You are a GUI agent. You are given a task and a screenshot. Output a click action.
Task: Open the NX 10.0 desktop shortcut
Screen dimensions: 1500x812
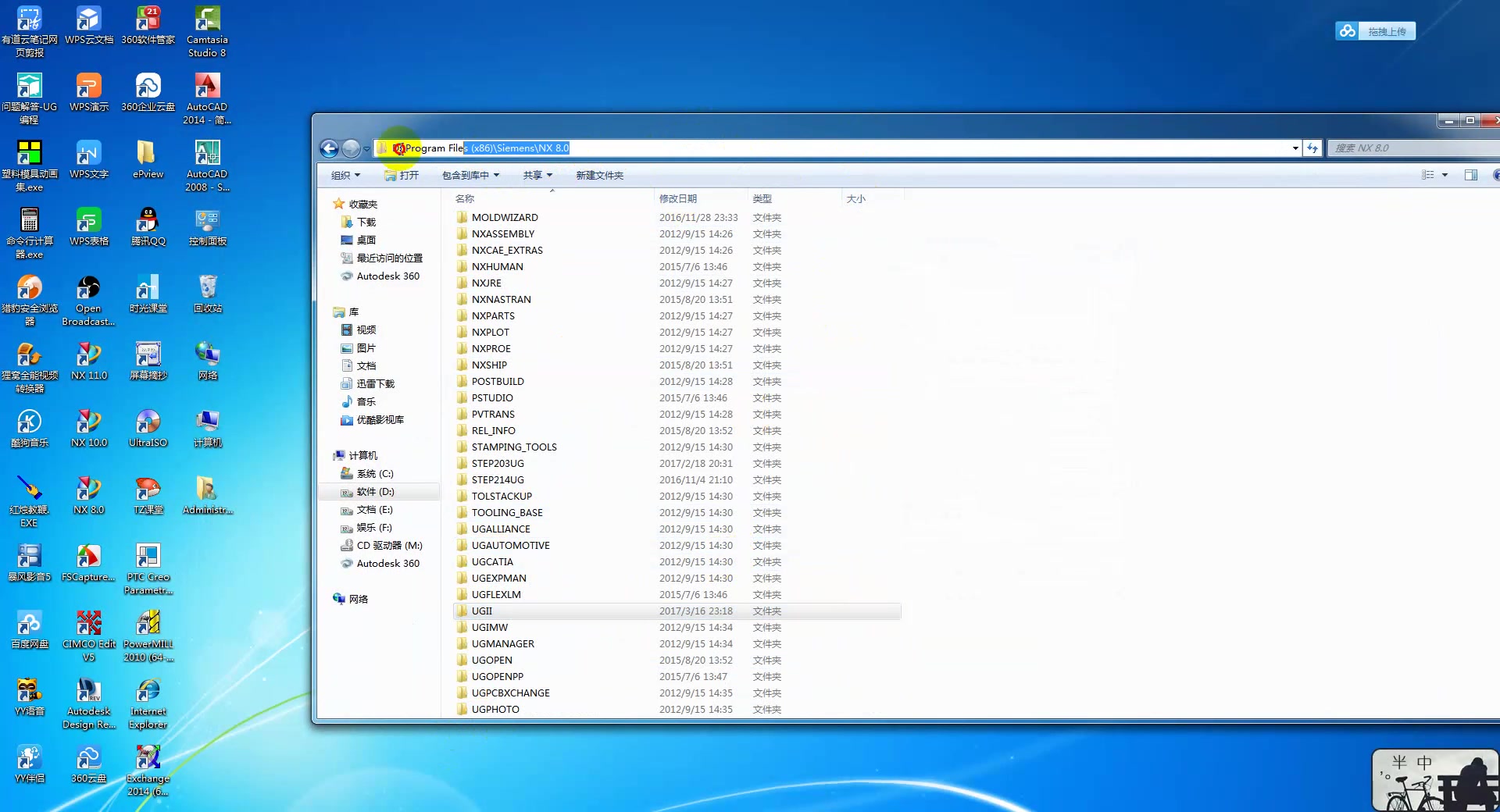point(88,428)
